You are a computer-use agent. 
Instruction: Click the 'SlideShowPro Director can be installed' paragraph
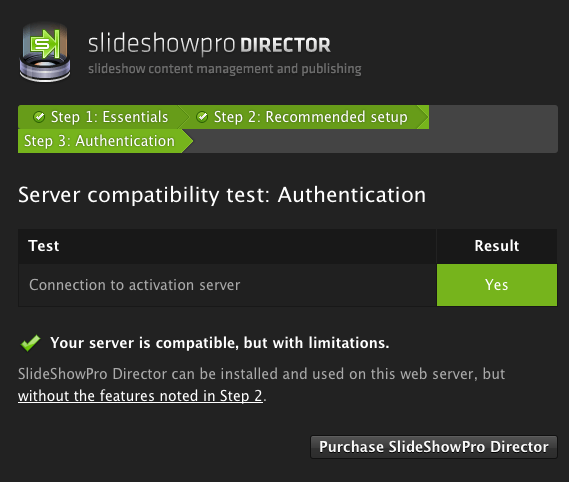(x=261, y=385)
